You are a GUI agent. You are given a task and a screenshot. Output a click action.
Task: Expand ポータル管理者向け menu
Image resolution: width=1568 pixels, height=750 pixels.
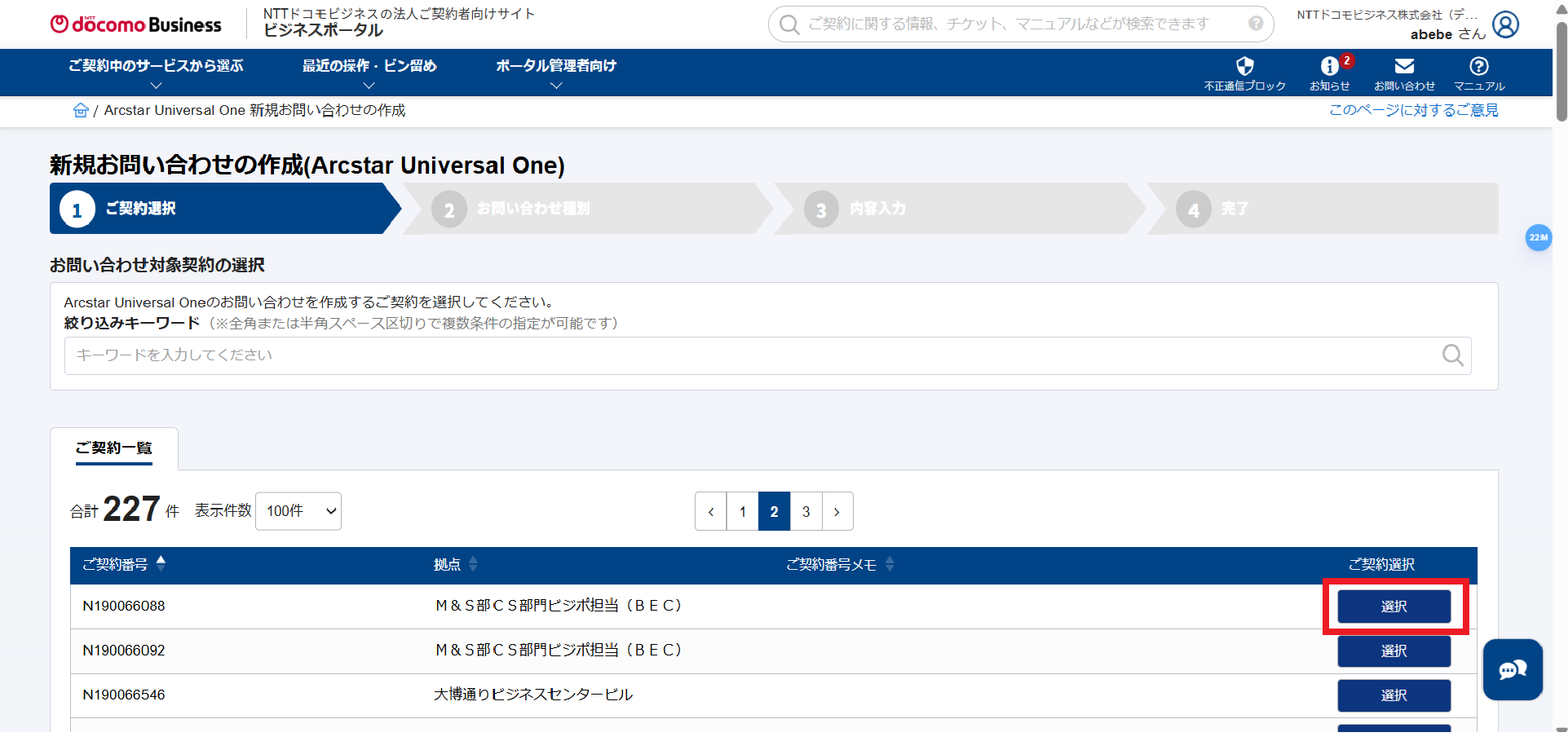click(556, 73)
